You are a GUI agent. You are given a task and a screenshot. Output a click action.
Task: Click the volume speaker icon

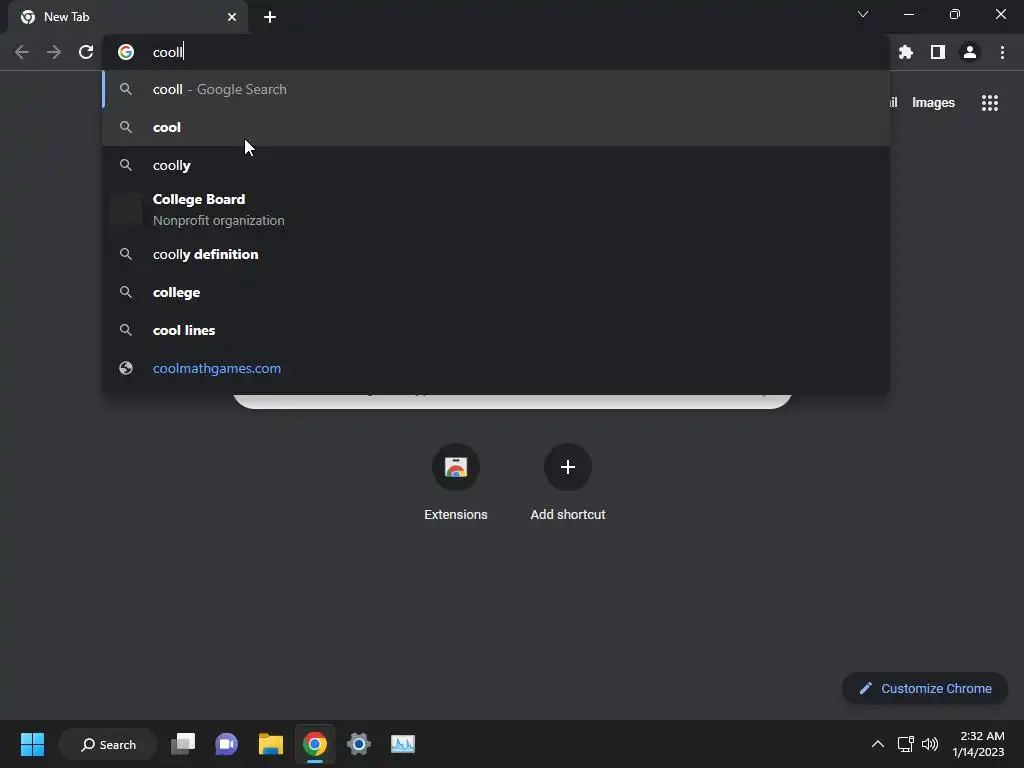(x=930, y=744)
